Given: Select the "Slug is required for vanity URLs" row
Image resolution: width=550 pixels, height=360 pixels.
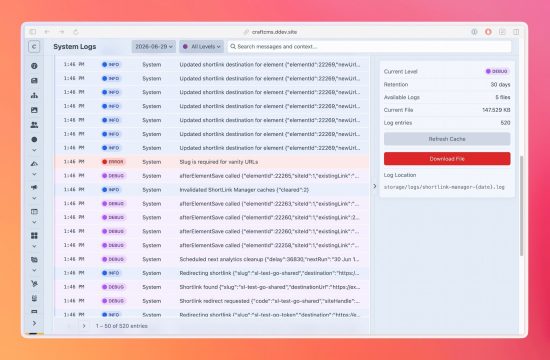Looking at the screenshot, I should point(212,162).
